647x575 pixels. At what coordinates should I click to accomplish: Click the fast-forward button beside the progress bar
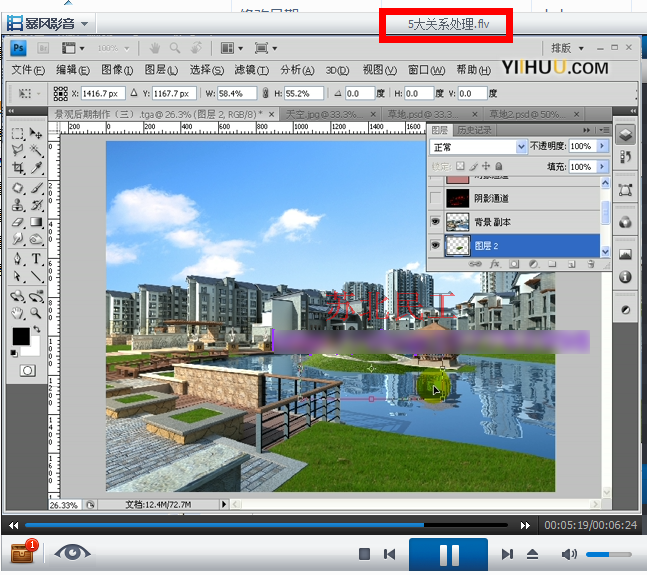[x=525, y=526]
